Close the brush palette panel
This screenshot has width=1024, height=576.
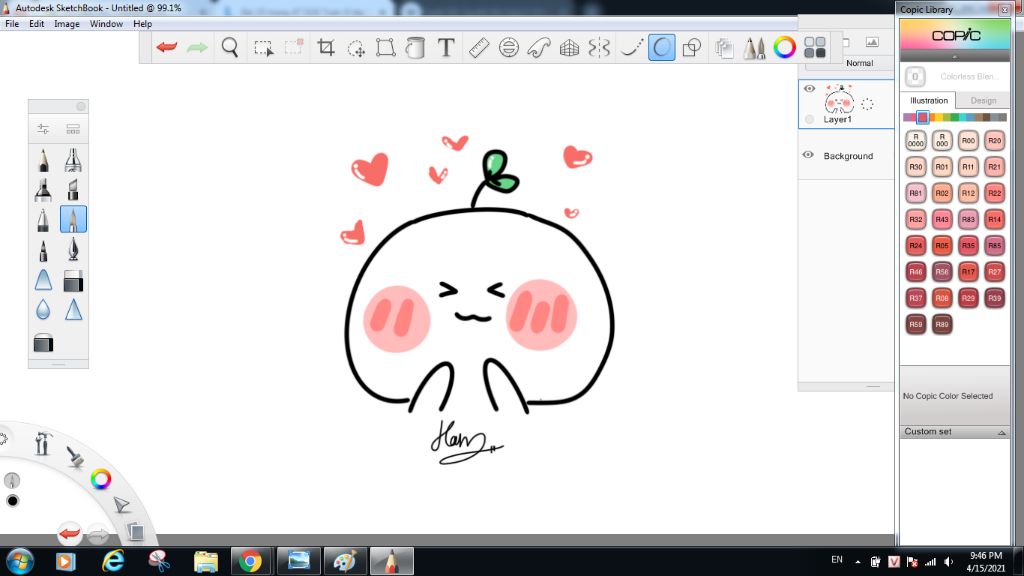(x=81, y=106)
